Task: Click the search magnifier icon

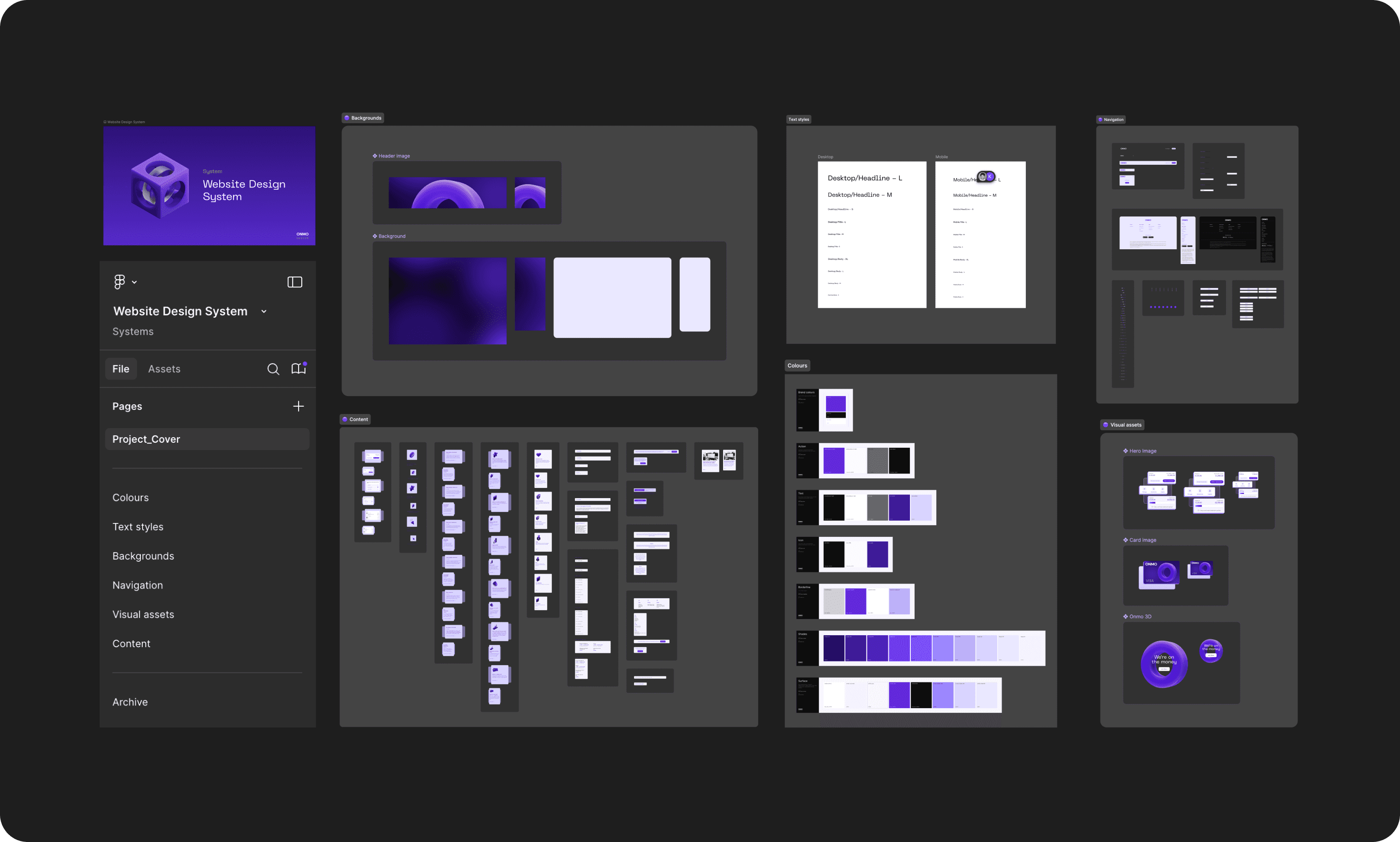Action: pyautogui.click(x=273, y=369)
